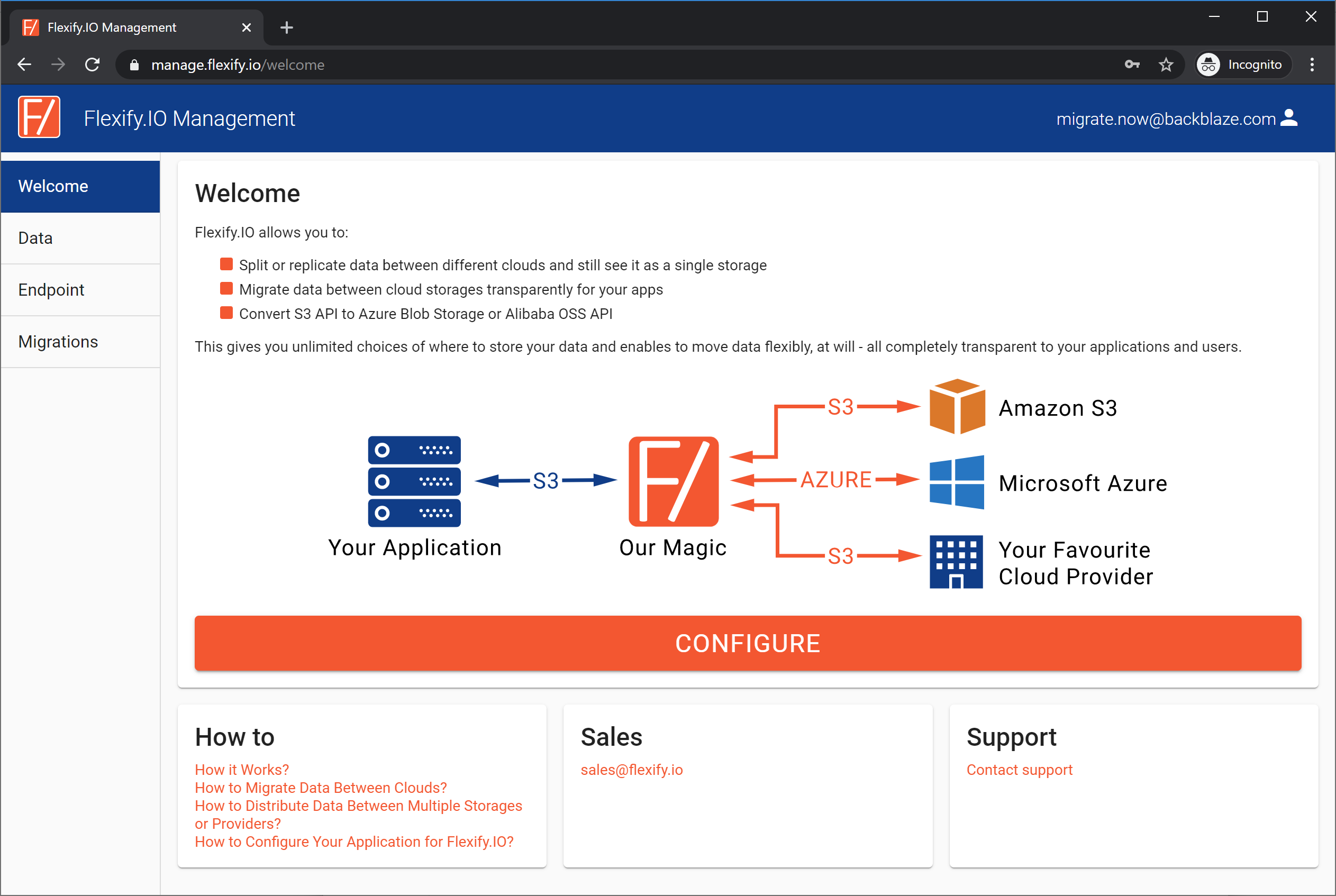
Task: Click the Our Magic label
Action: click(x=673, y=547)
